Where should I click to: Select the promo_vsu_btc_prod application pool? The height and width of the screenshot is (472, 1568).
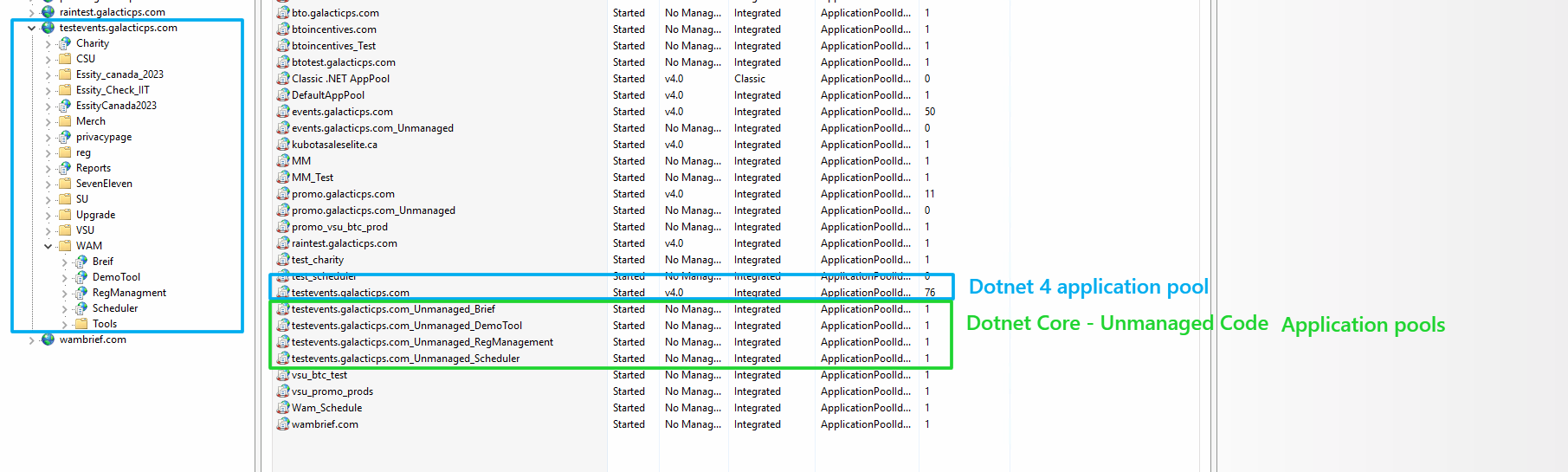339,227
